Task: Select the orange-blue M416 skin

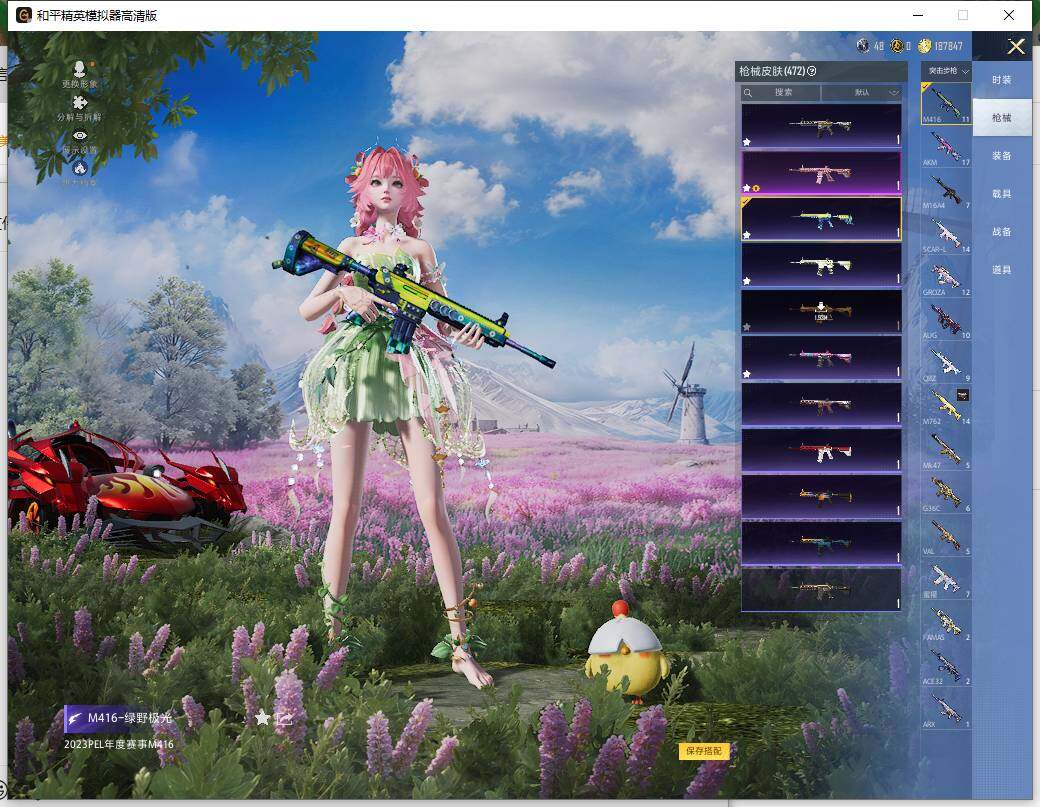Action: click(821, 496)
